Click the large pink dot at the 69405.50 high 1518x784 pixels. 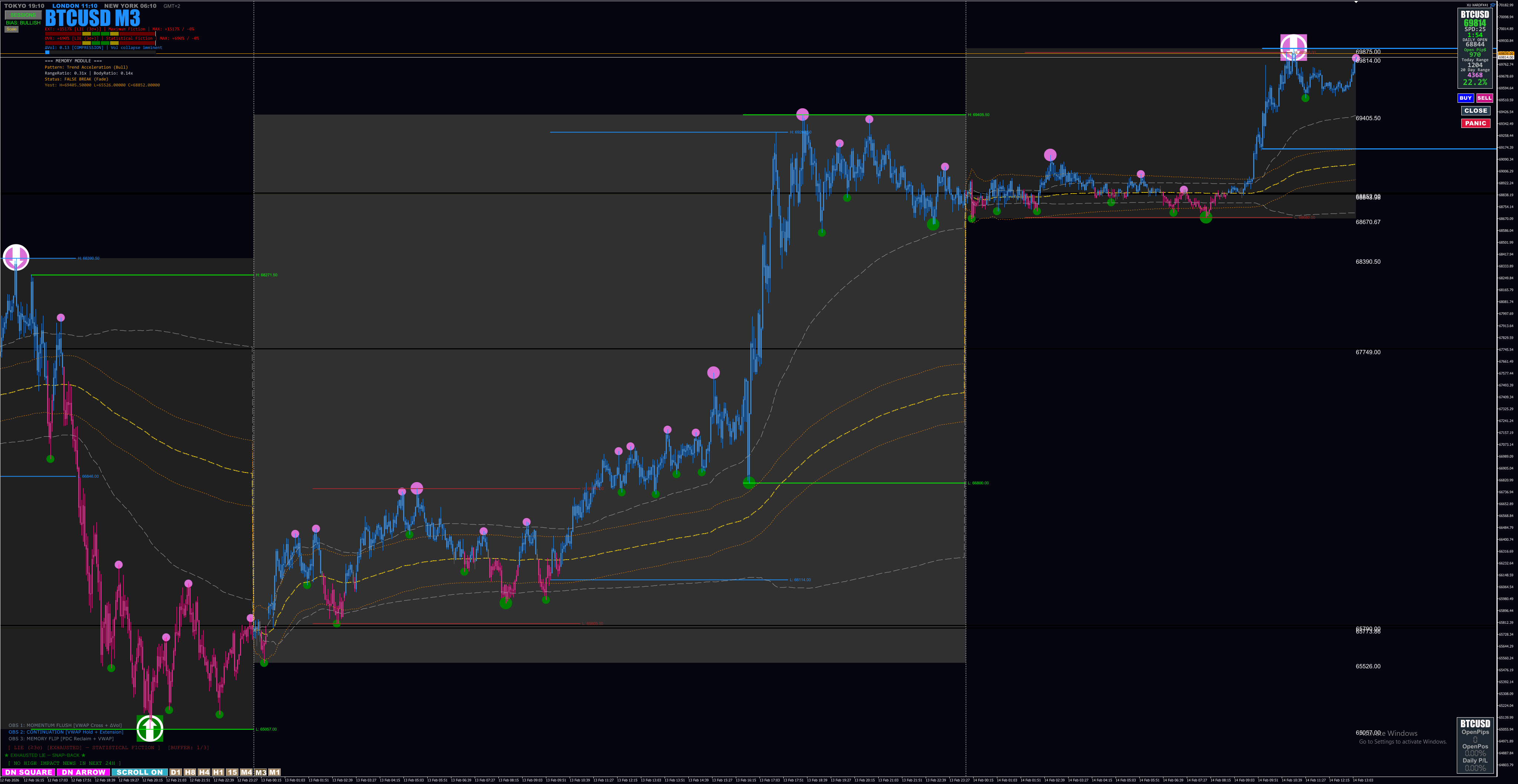[802, 114]
